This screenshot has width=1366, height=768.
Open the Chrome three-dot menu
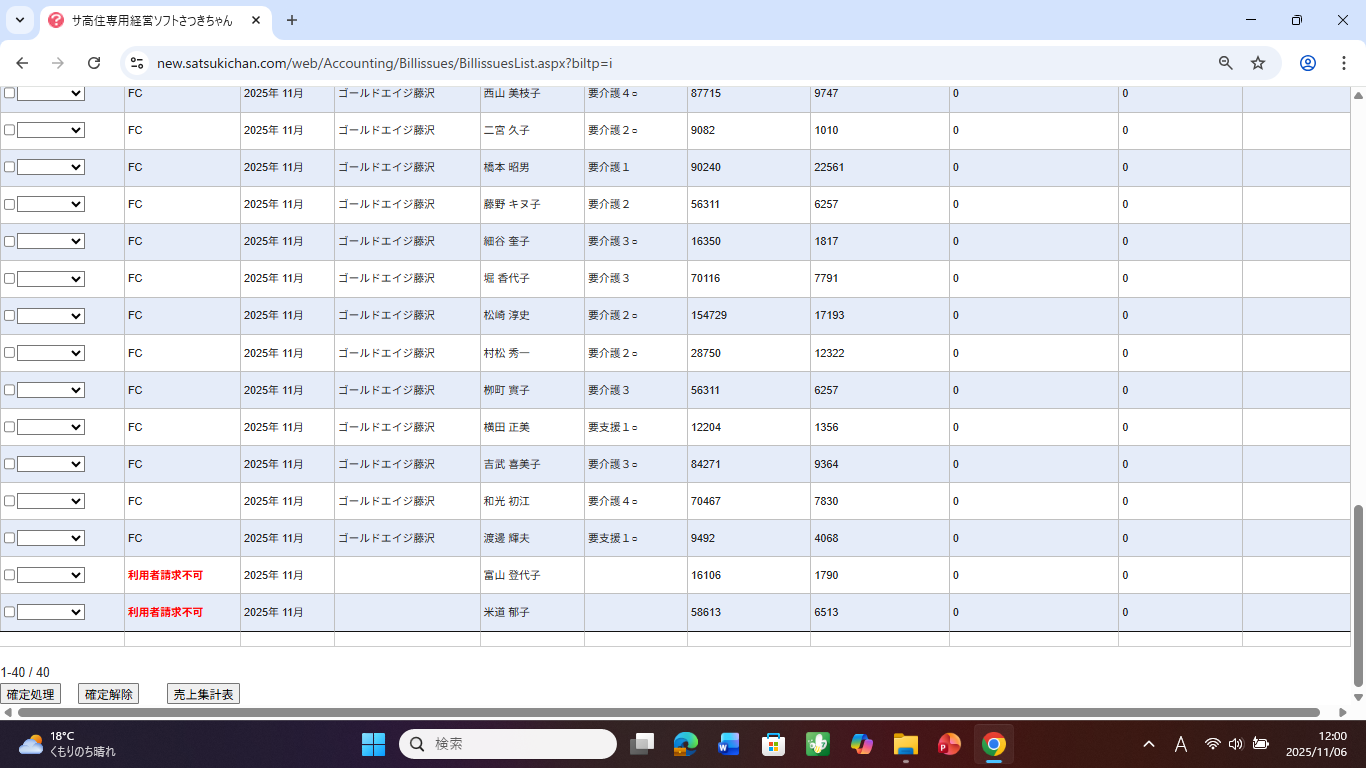1342,63
